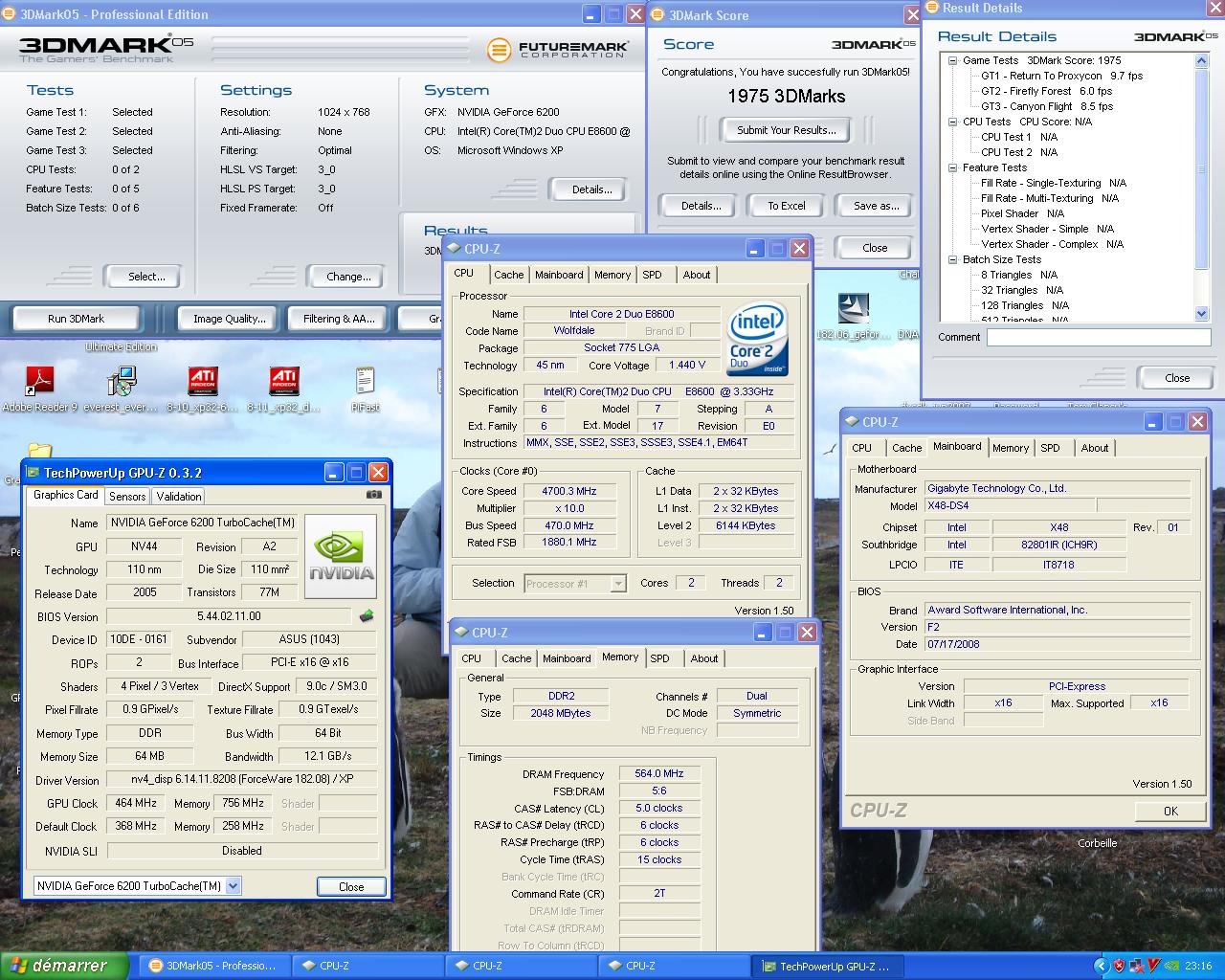1225x980 pixels.
Task: Select GT3 - Canyon Flight row
Action: (x=1046, y=106)
